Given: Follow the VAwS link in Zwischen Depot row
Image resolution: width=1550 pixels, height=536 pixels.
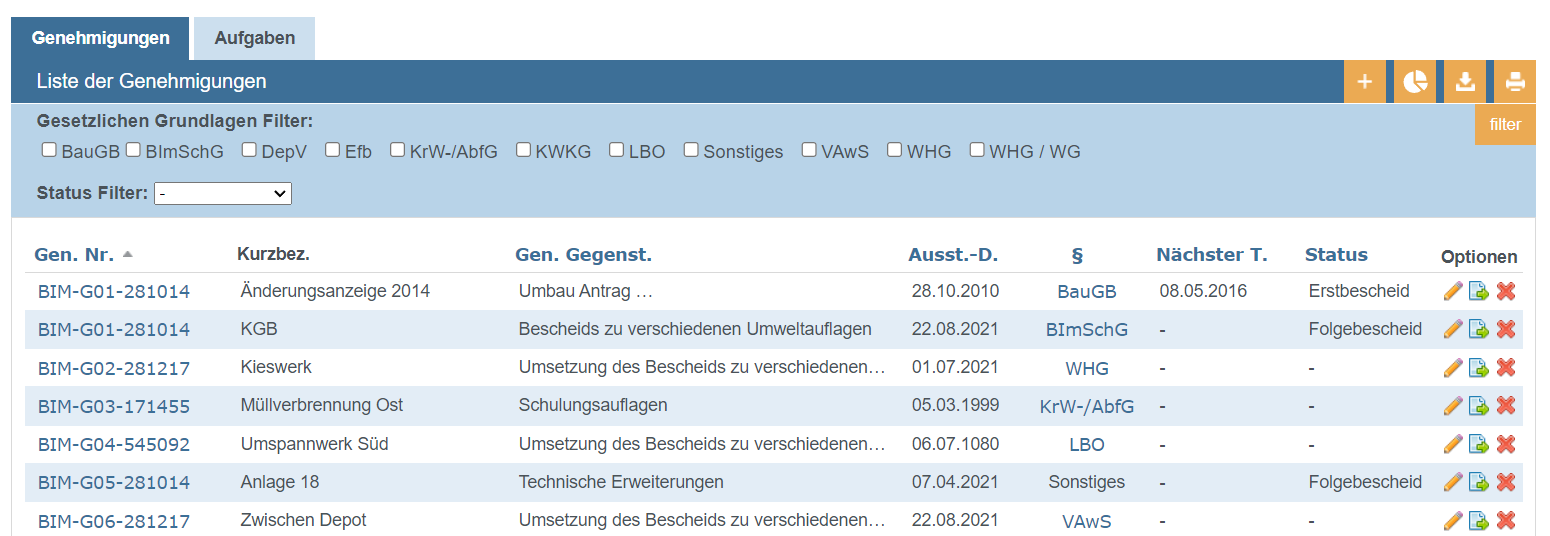Looking at the screenshot, I should (x=1087, y=522).
